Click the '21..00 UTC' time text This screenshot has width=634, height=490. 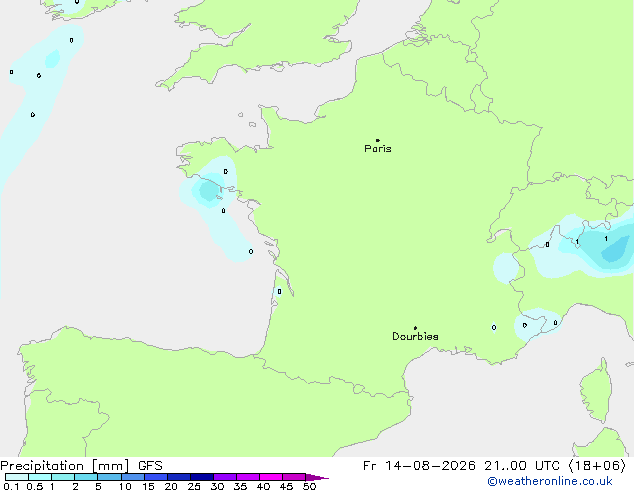(x=522, y=466)
